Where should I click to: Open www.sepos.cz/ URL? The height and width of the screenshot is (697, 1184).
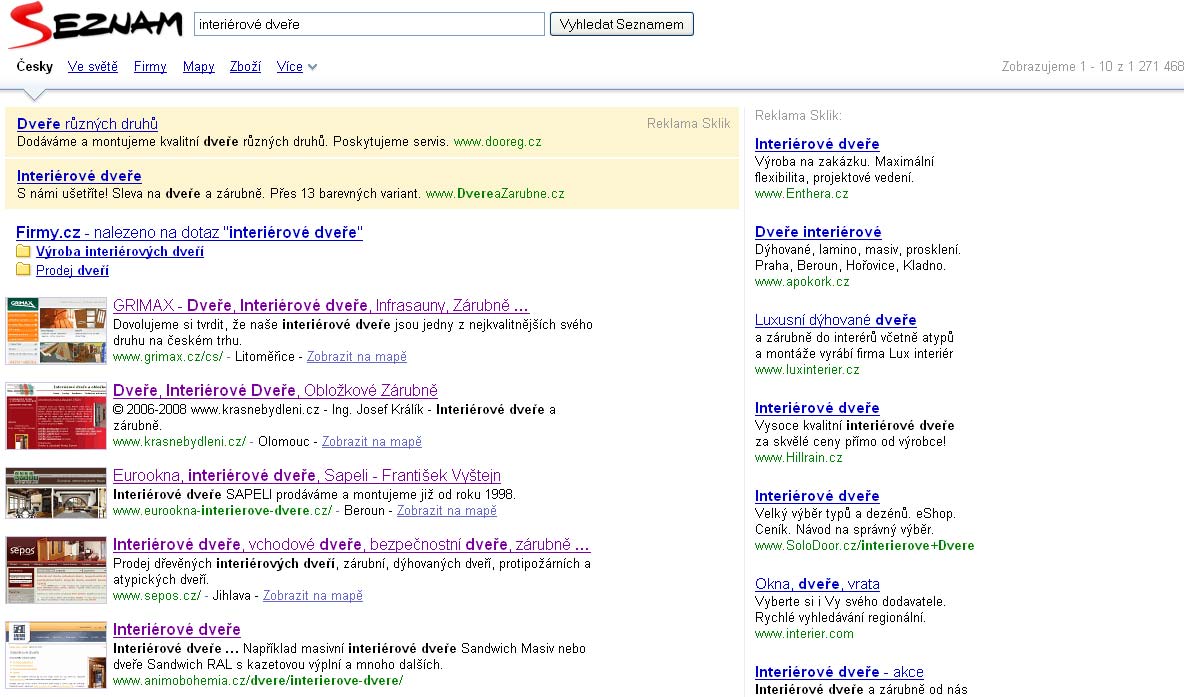click(x=157, y=596)
